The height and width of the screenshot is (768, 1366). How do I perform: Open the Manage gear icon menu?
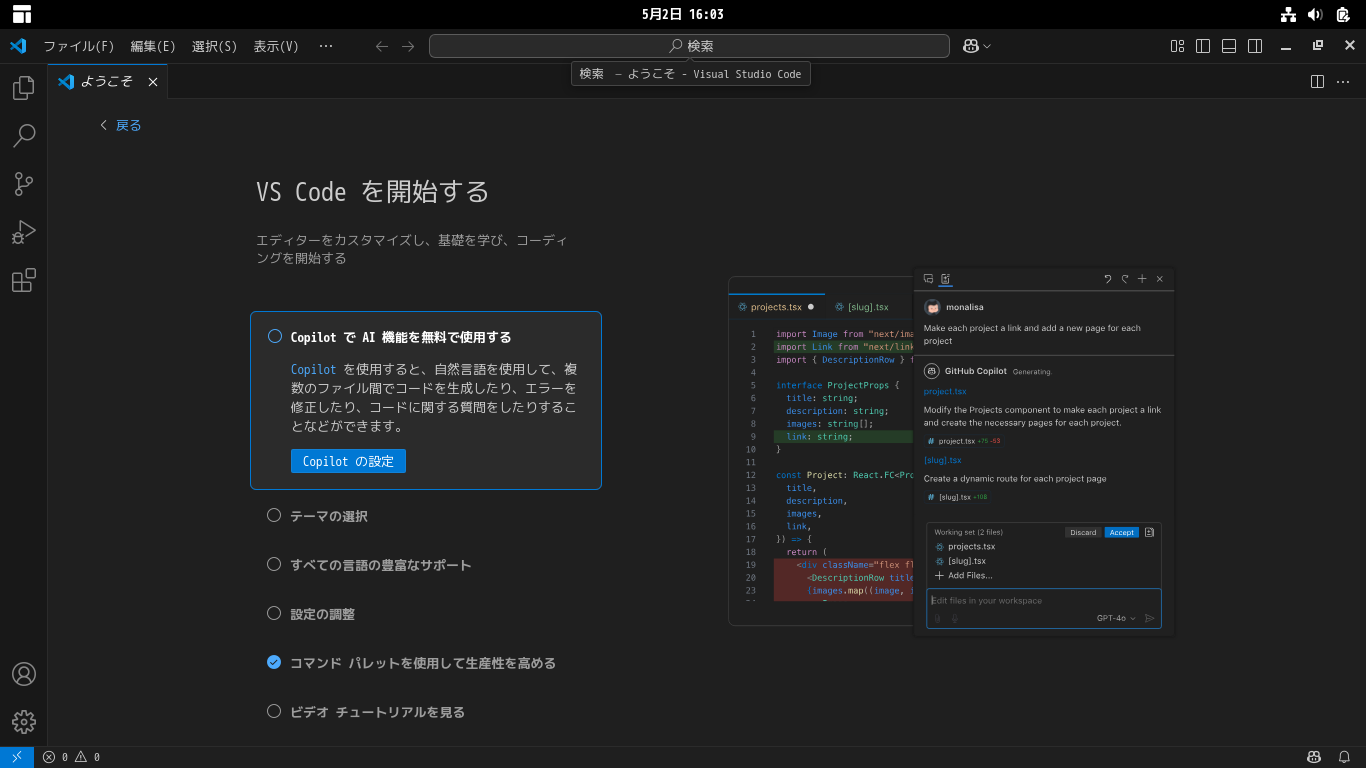pos(23,721)
